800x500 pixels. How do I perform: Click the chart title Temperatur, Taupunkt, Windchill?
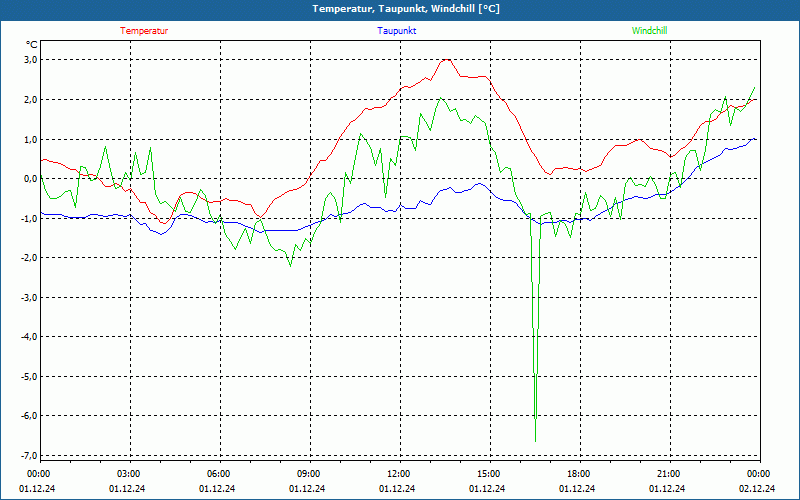406,9
